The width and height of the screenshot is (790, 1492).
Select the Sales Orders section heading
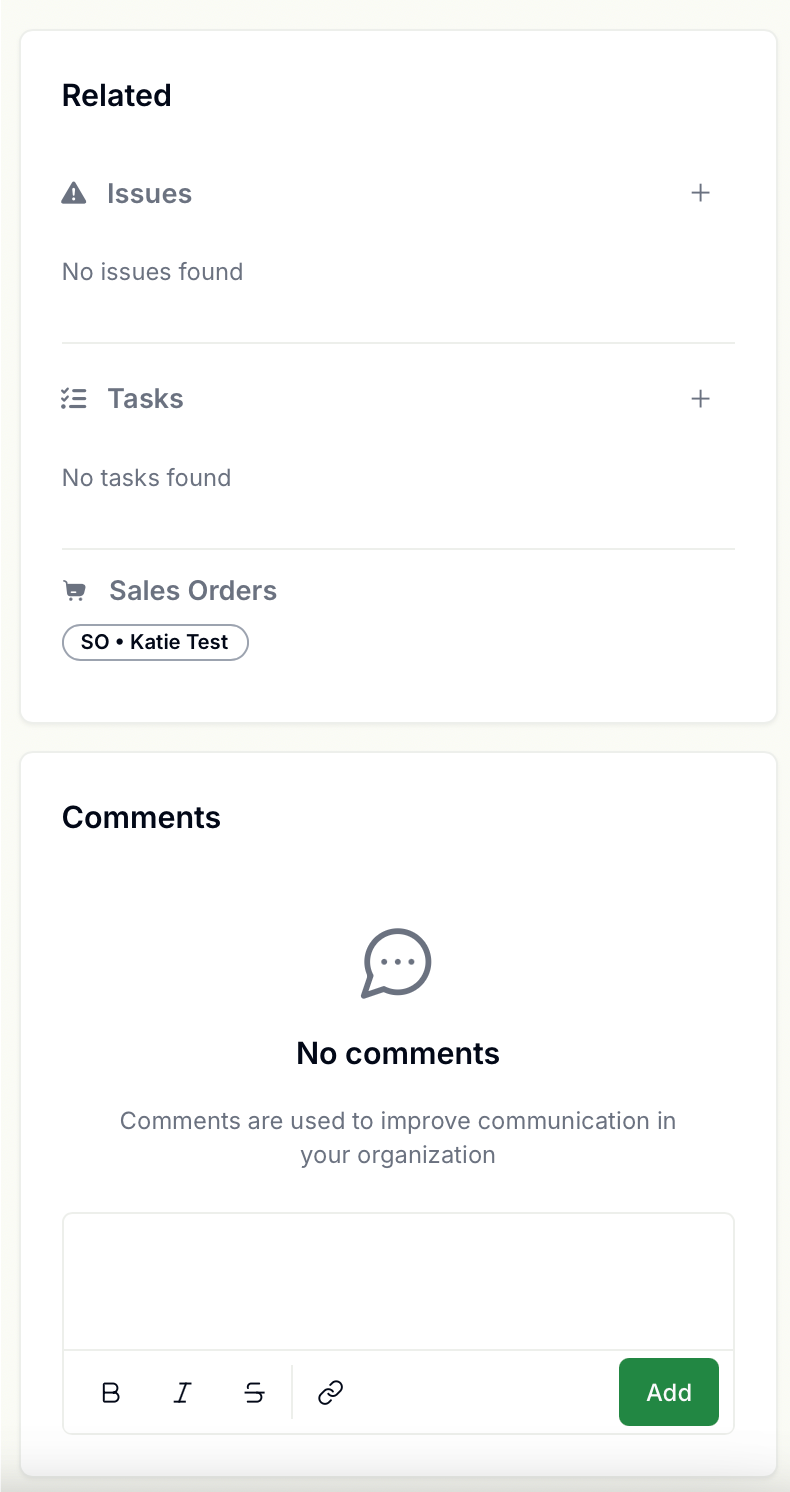193,591
